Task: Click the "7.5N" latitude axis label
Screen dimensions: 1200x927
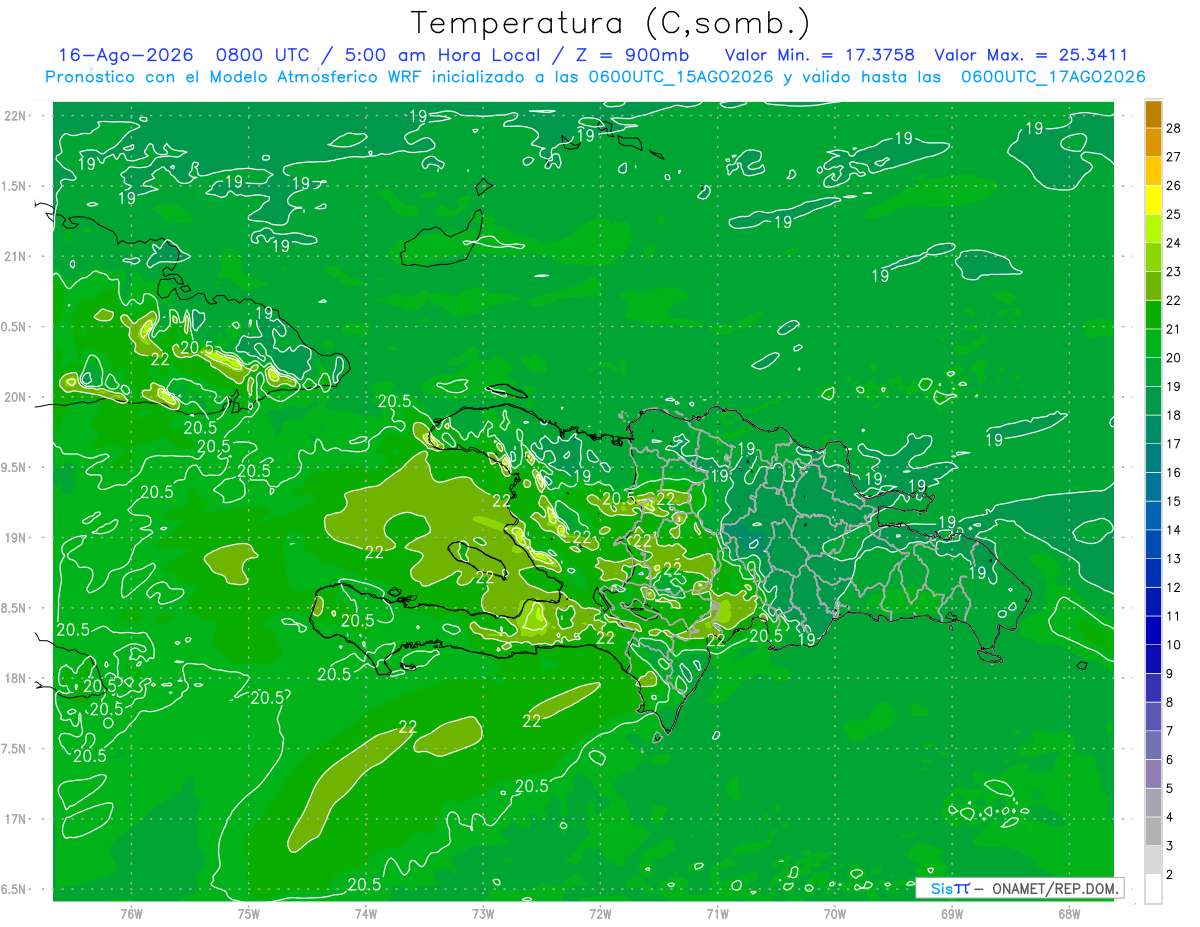Action: 16,749
